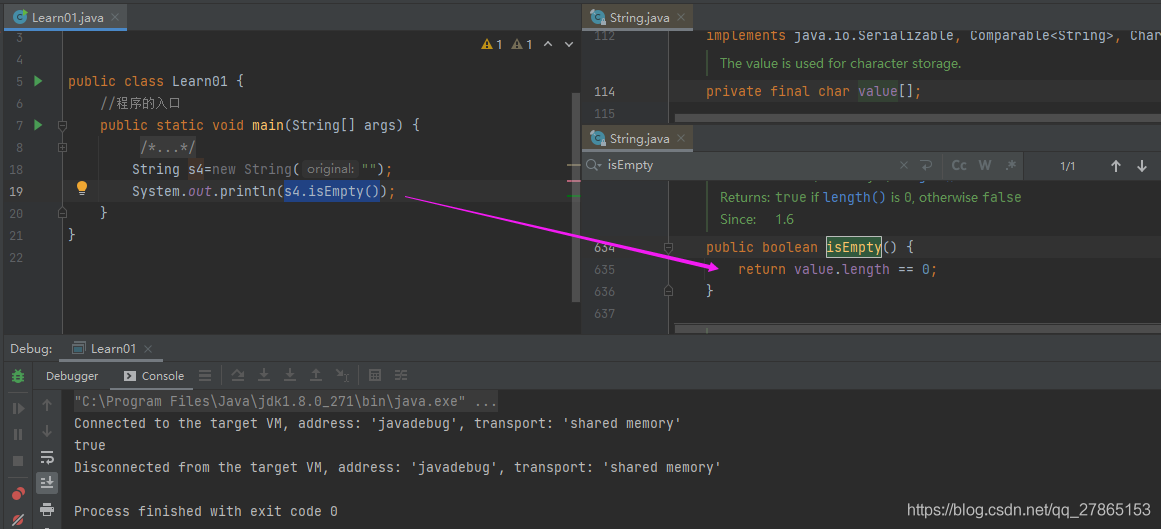Click the 'true' output line in console

(x=90, y=445)
